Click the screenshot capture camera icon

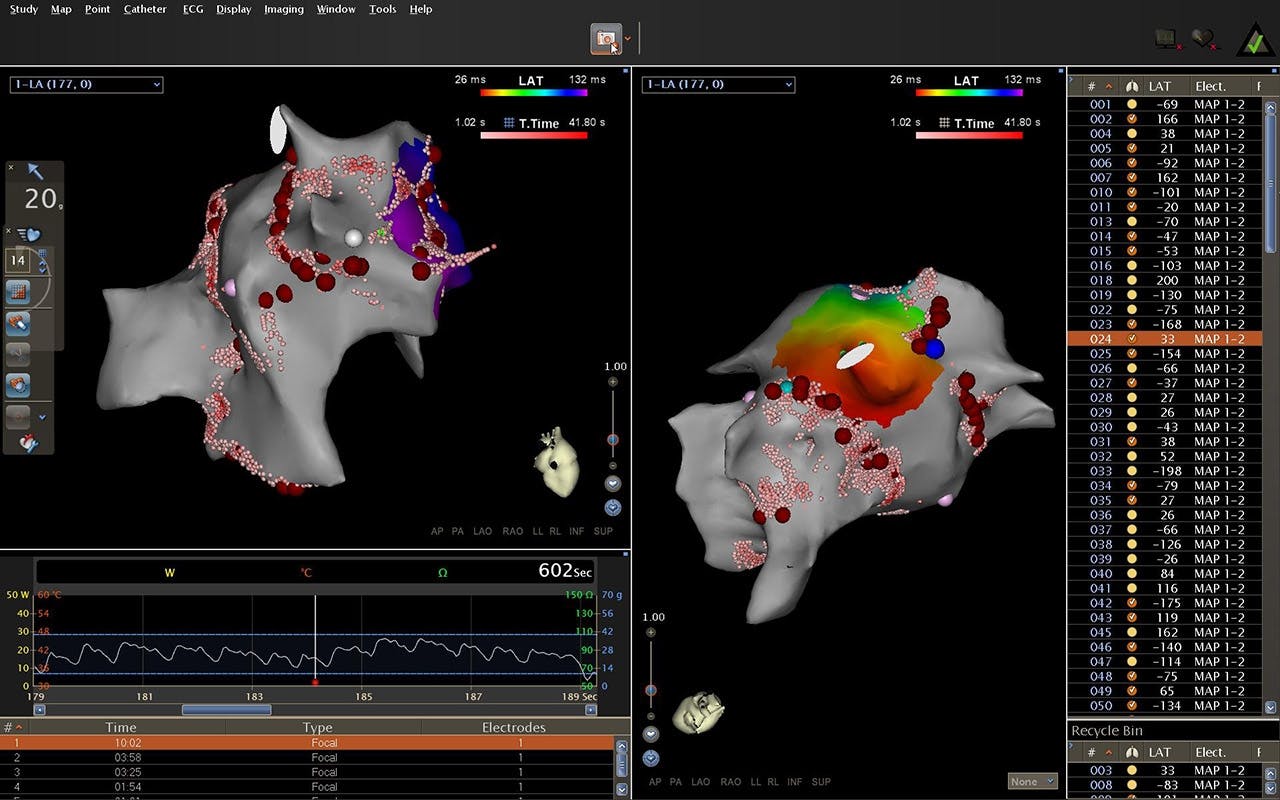coord(605,39)
